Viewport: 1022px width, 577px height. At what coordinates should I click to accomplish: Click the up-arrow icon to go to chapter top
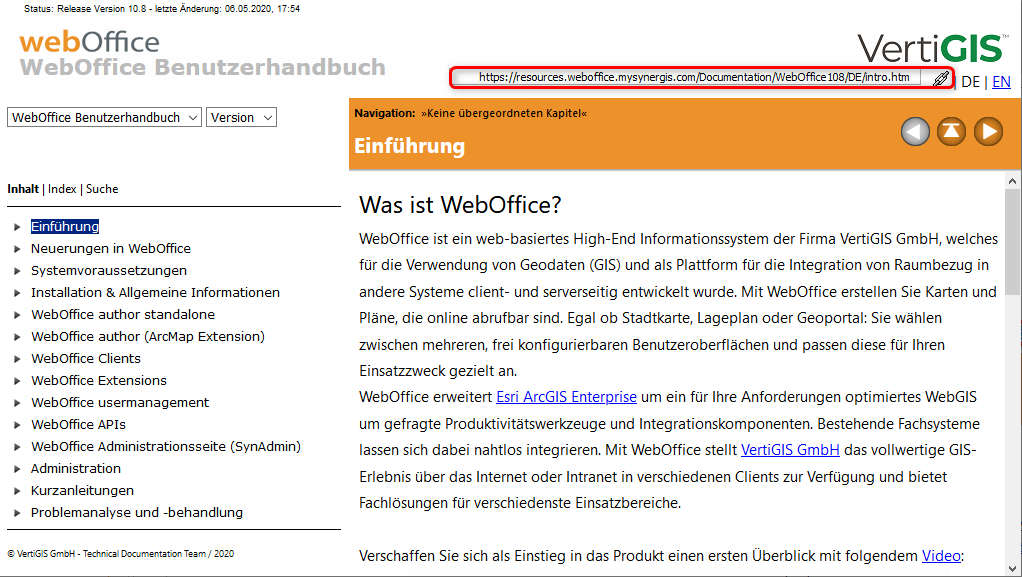(x=952, y=131)
